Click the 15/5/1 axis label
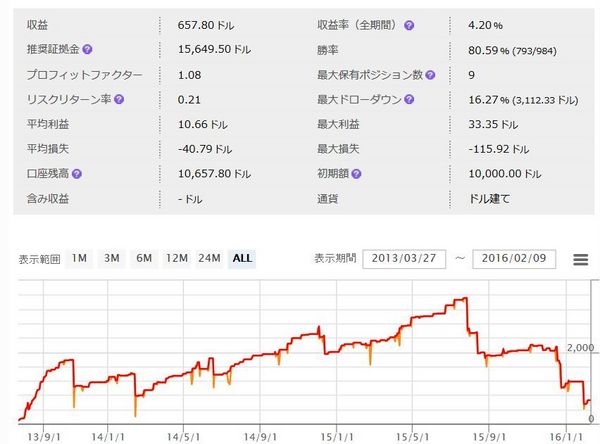This screenshot has height=444, width=600. pos(412,437)
